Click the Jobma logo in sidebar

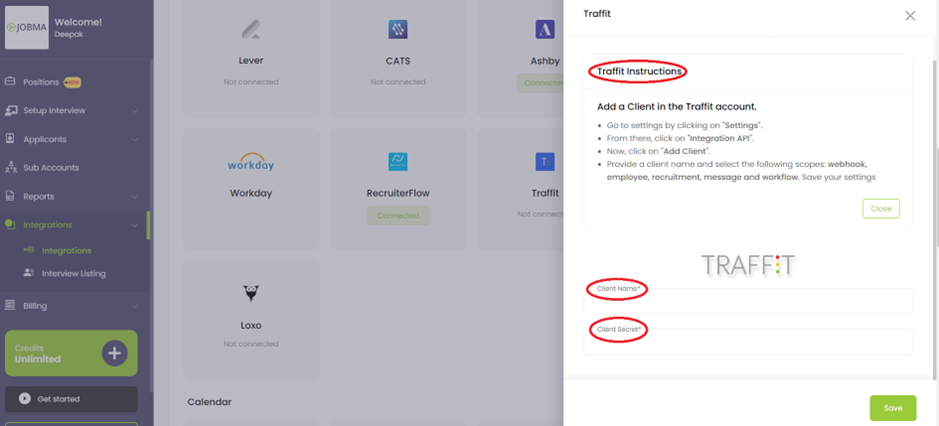pos(27,28)
